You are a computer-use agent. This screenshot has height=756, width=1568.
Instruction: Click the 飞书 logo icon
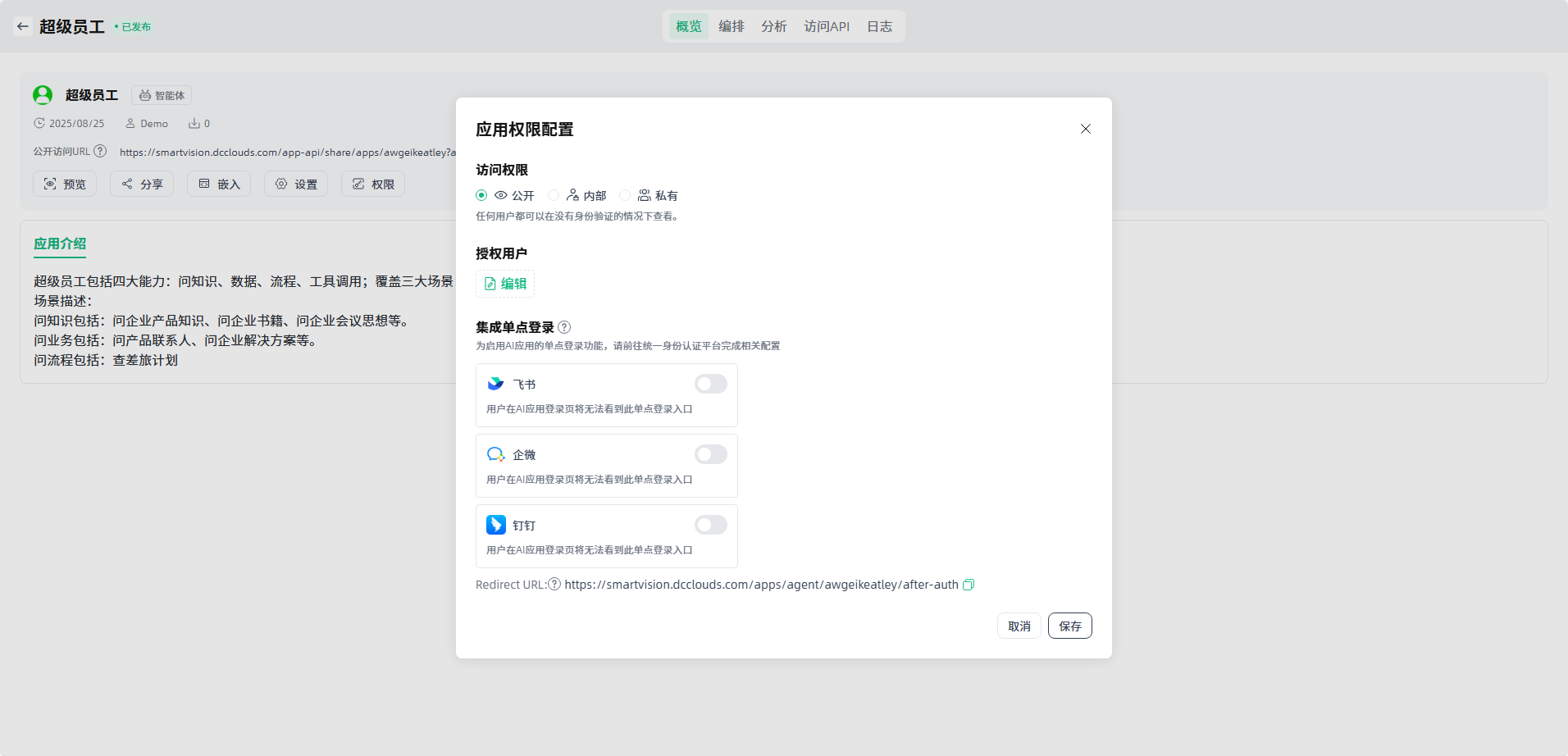click(495, 384)
